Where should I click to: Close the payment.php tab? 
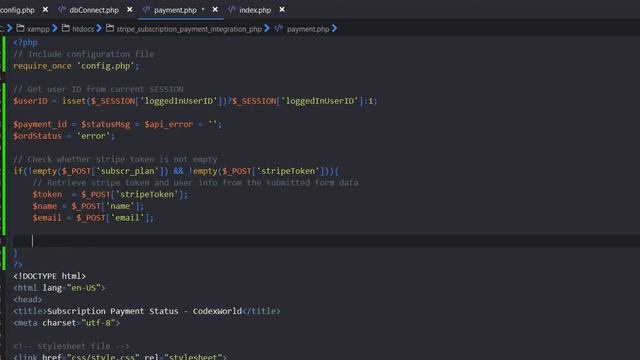(215, 9)
